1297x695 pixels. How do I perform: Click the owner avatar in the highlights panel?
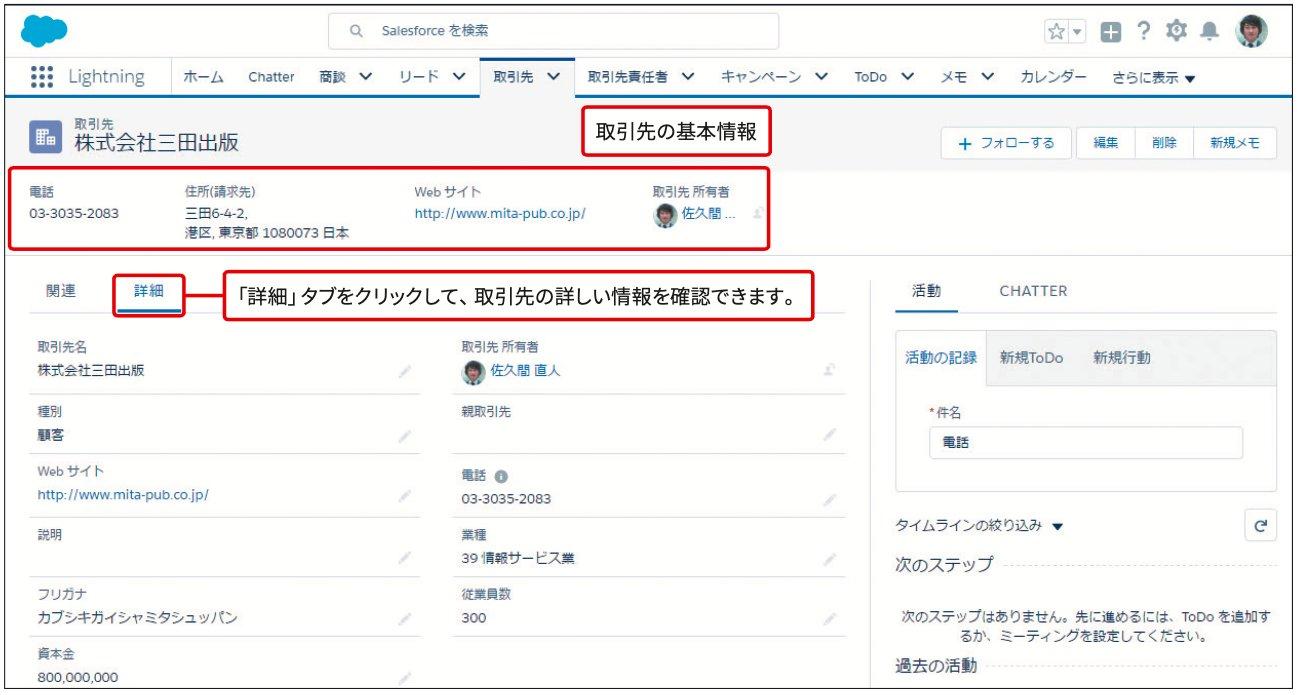(665, 214)
